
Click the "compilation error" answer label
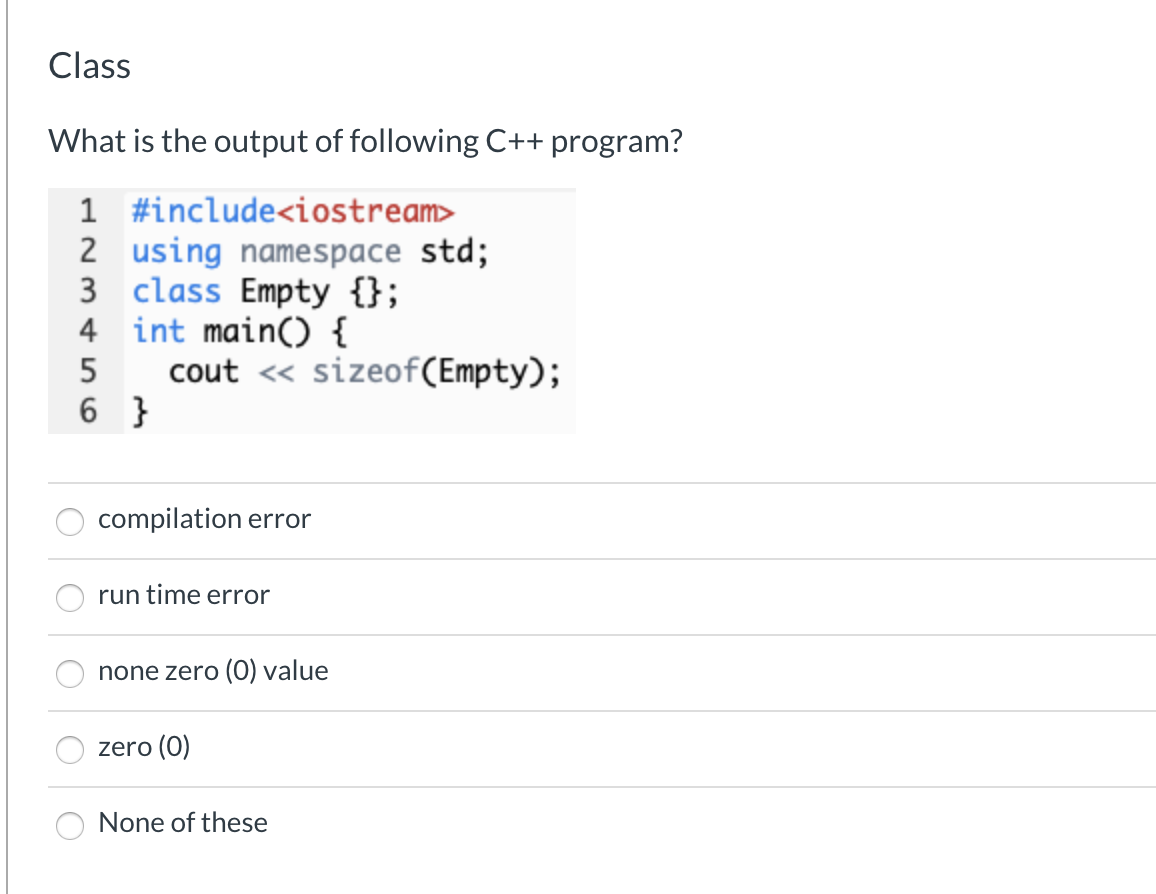click(x=204, y=519)
